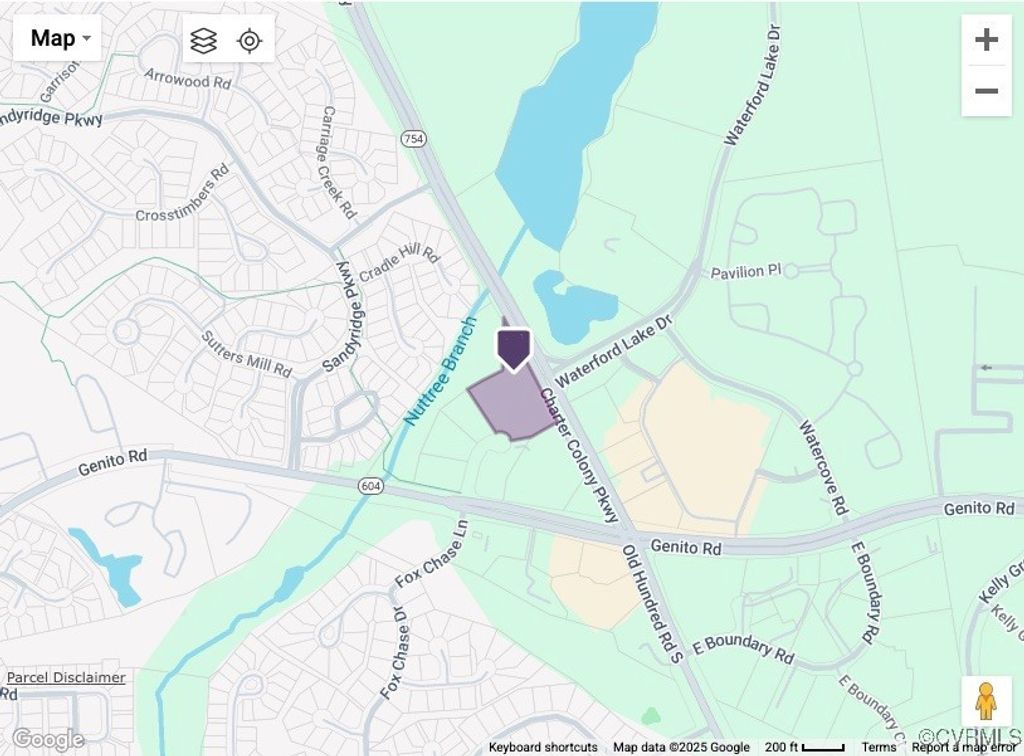Click the Pavilion Pl label
1024x756 pixels.
pos(746,272)
